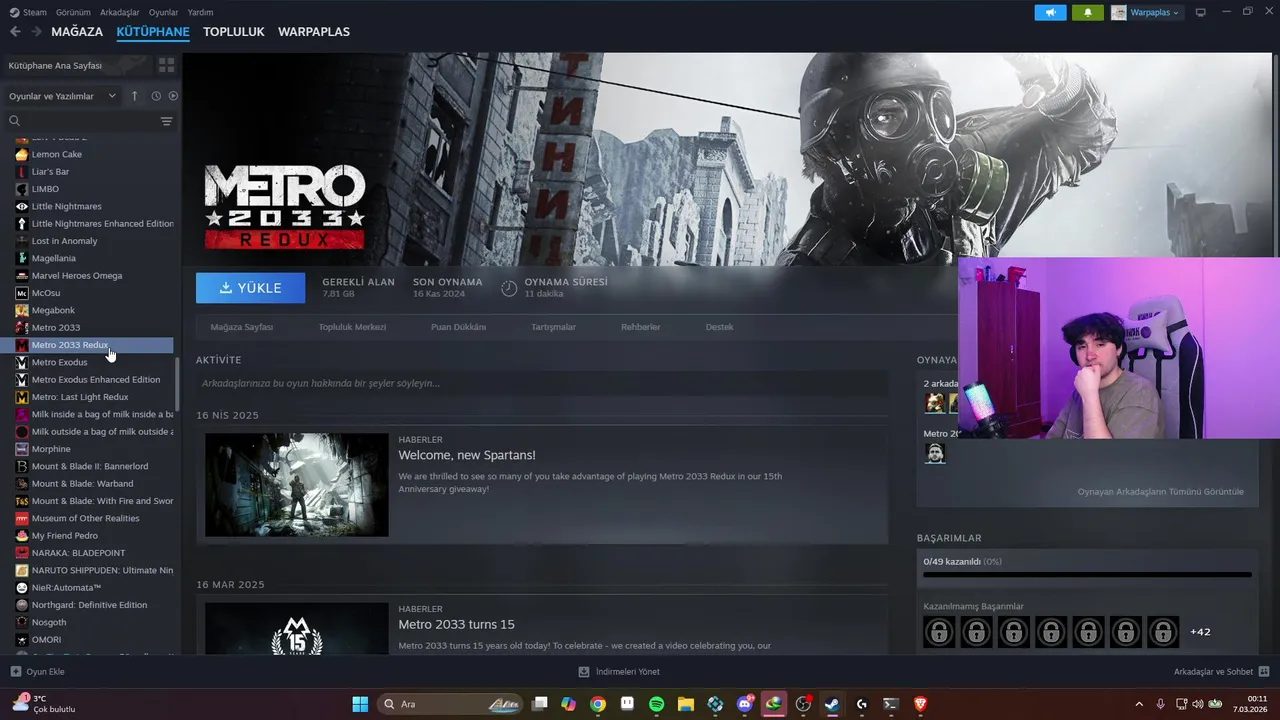This screenshot has height=720, width=1280.
Task: Click the achievements progress bar
Action: tap(1087, 575)
